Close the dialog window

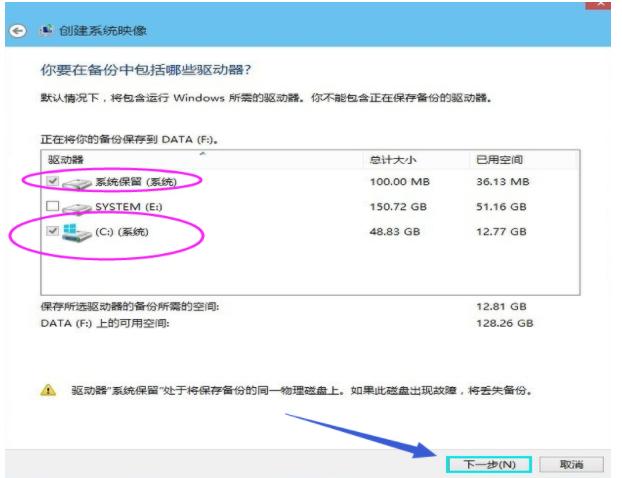[598, 4]
